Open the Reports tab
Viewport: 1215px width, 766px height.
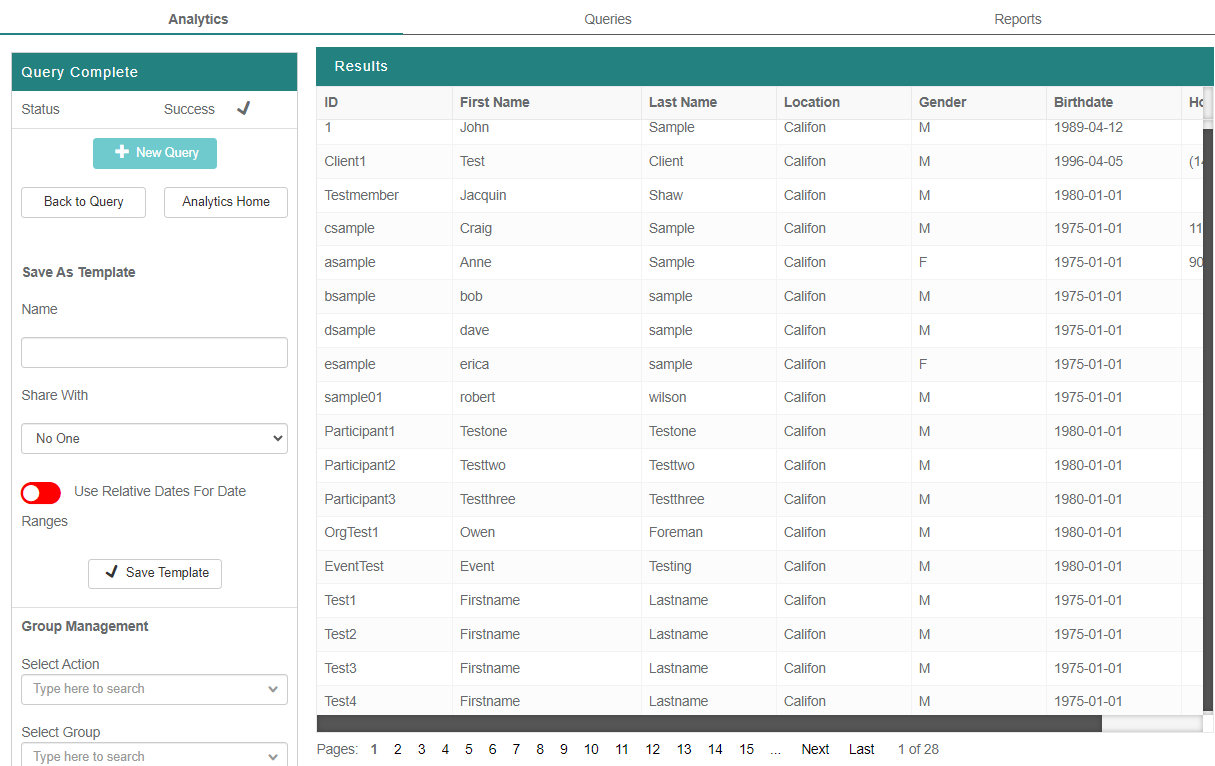point(1017,19)
